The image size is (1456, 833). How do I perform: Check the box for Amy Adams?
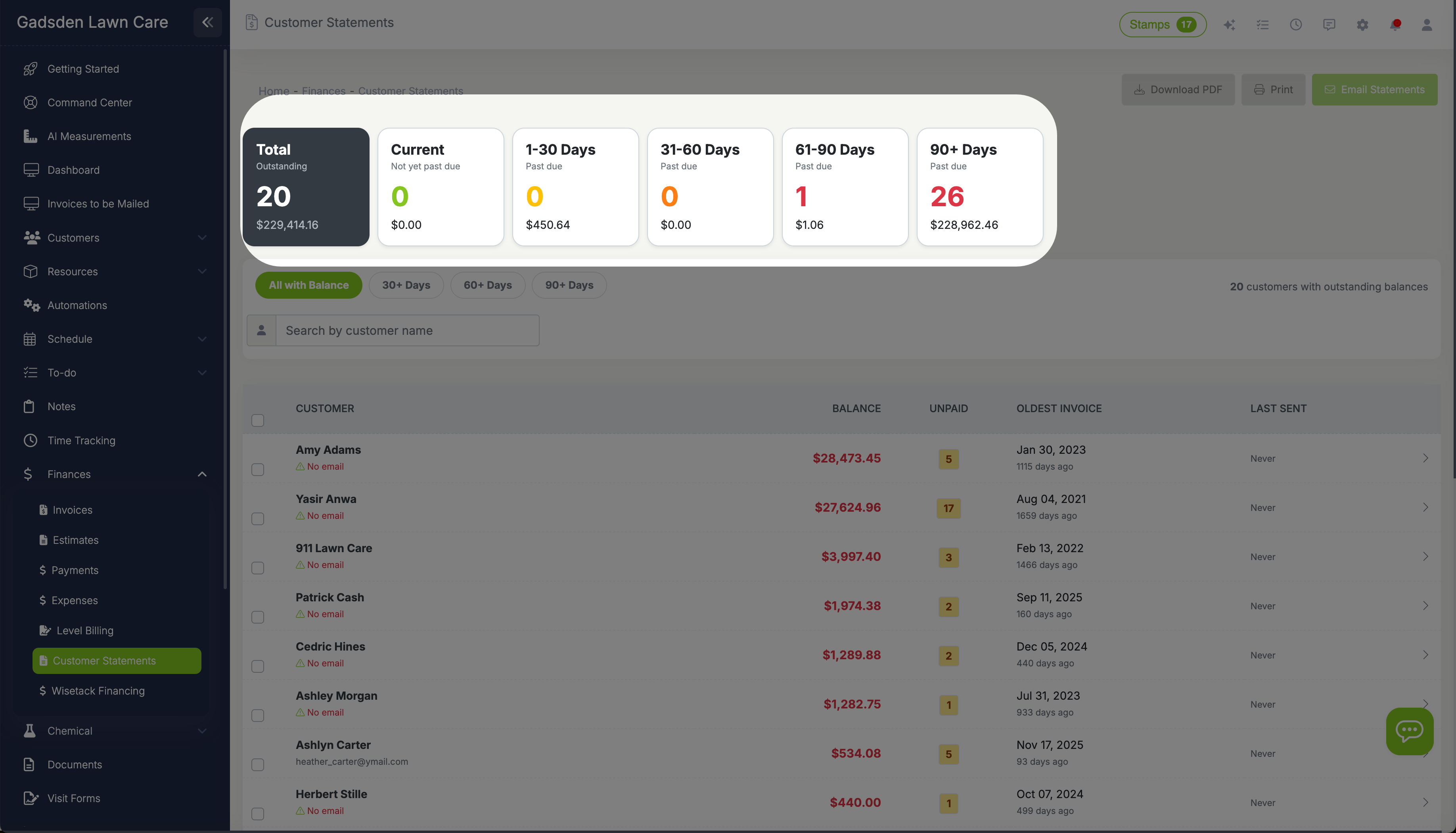[x=258, y=470]
